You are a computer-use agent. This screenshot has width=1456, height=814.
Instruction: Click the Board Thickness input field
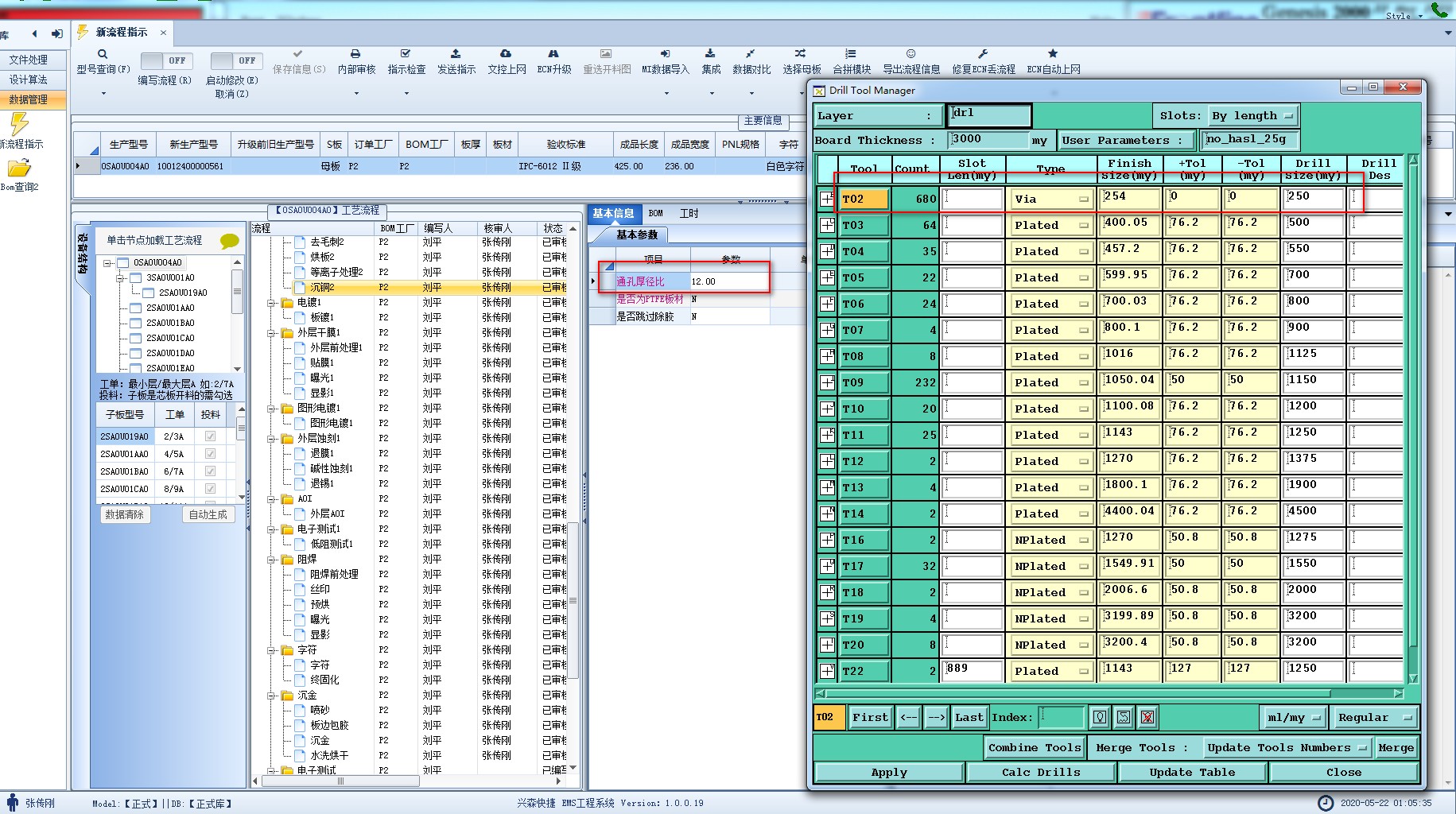988,140
